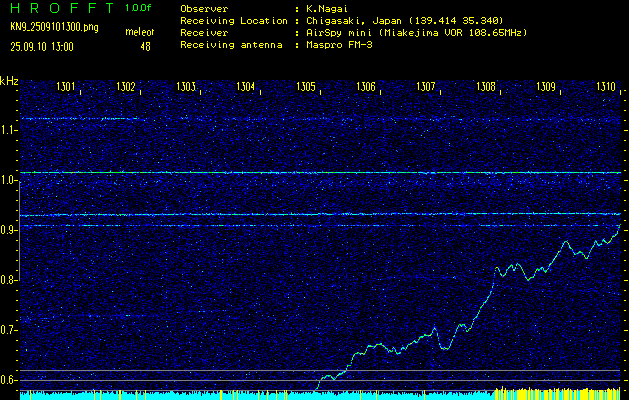Click the 1310 time marker
Viewport: 629px width, 400px height.
tap(606, 86)
